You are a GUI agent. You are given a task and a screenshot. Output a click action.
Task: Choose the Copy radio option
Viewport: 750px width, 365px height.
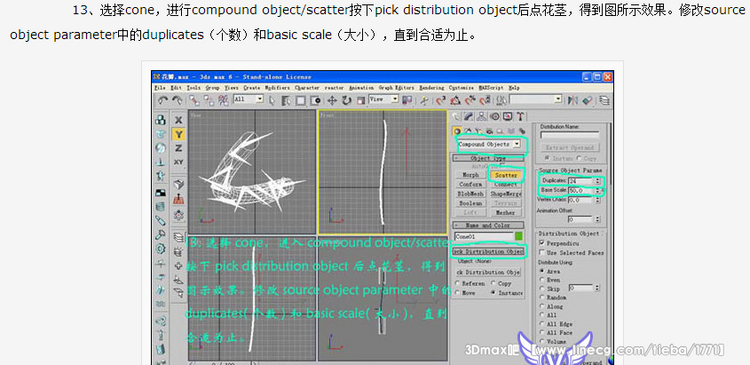494,284
